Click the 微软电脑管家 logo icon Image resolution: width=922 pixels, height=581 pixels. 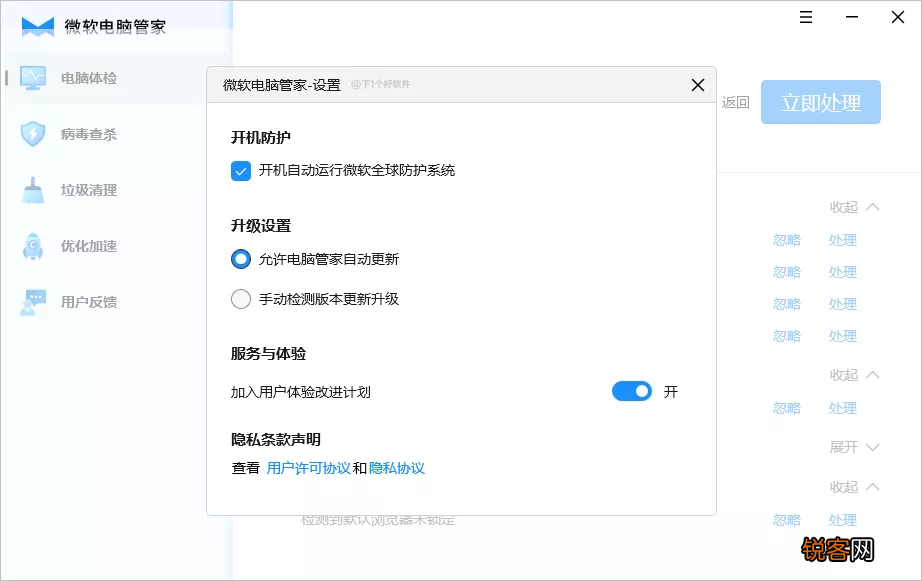coord(36,24)
